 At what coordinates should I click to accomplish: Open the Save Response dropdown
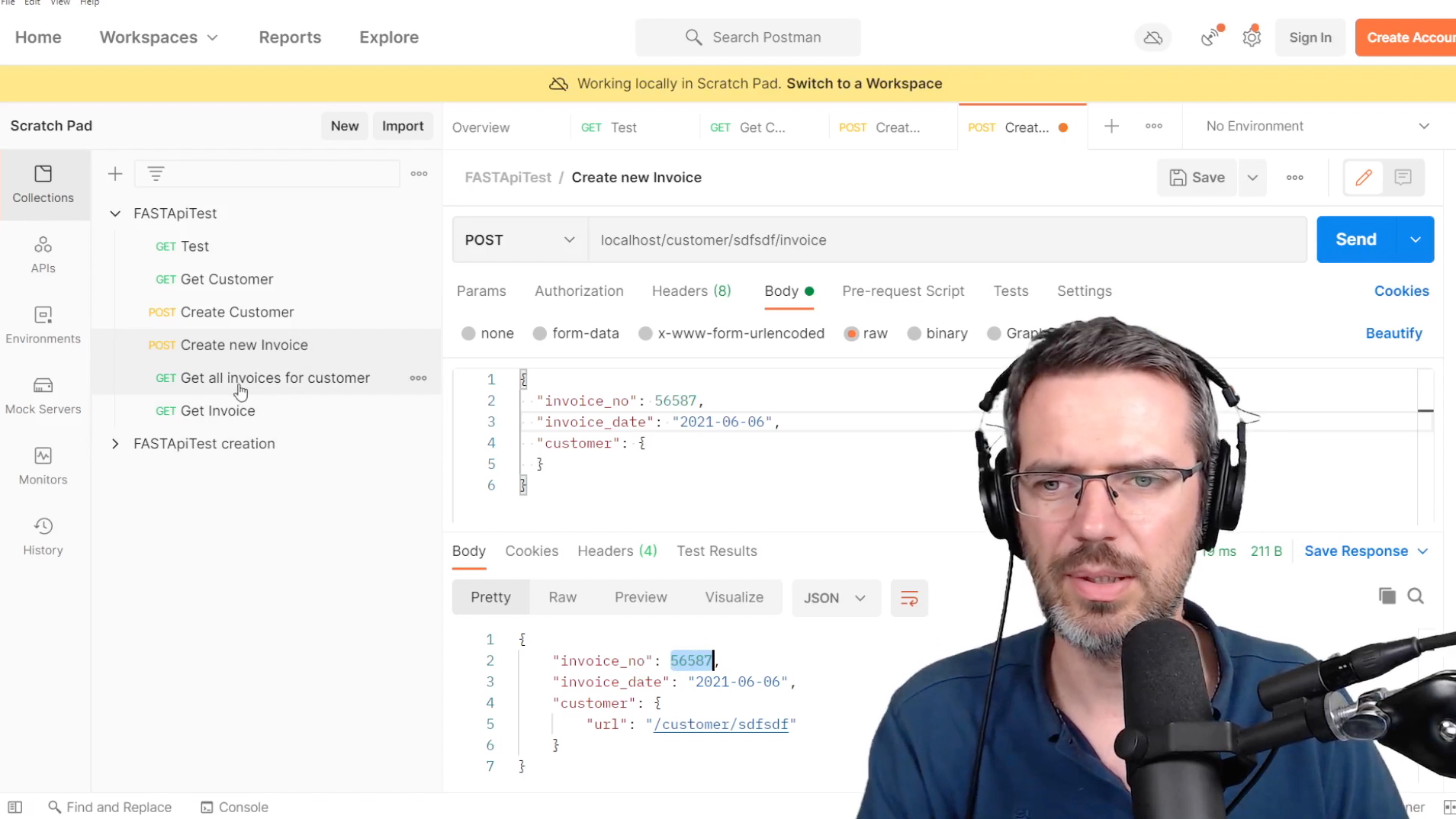click(x=1366, y=551)
